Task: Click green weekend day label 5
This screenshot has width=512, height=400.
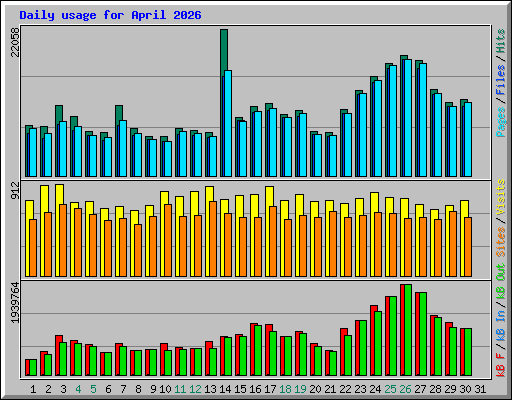Action: click(93, 389)
